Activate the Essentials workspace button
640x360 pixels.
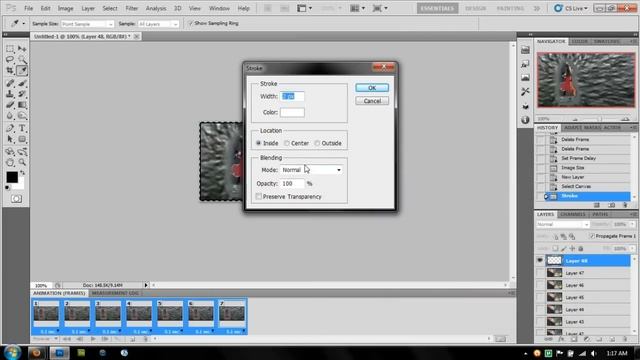pos(437,8)
